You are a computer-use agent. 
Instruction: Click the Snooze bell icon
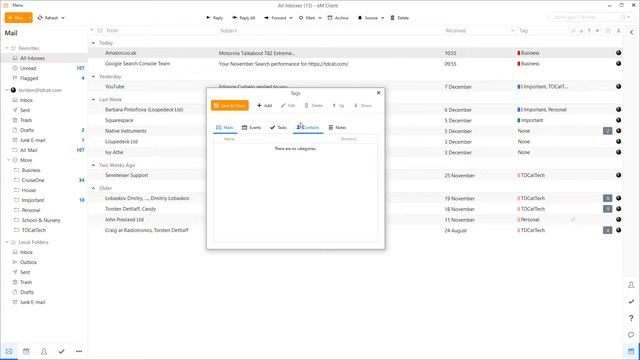coord(360,18)
